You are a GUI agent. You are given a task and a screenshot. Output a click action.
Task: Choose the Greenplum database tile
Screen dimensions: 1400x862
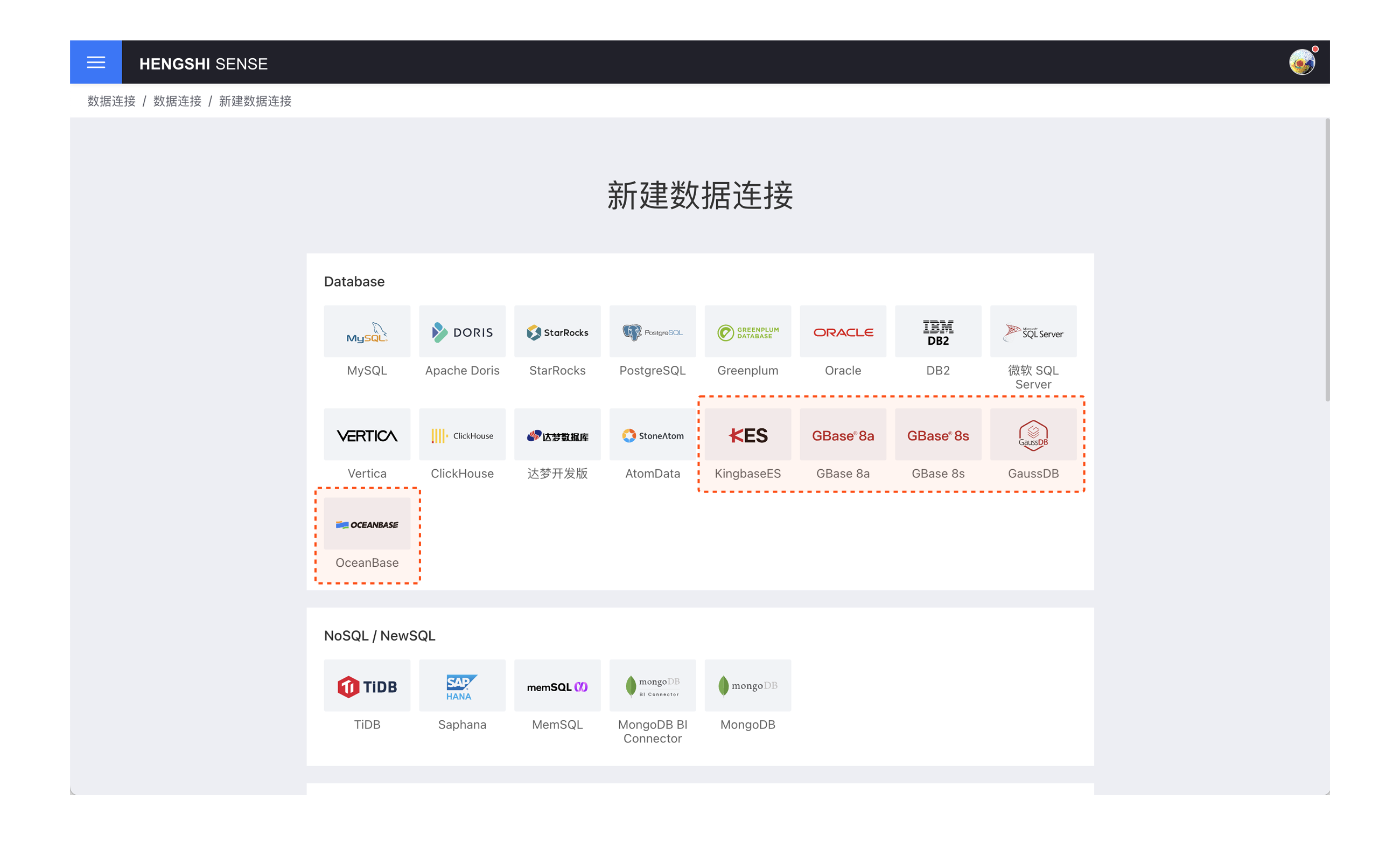click(x=747, y=331)
